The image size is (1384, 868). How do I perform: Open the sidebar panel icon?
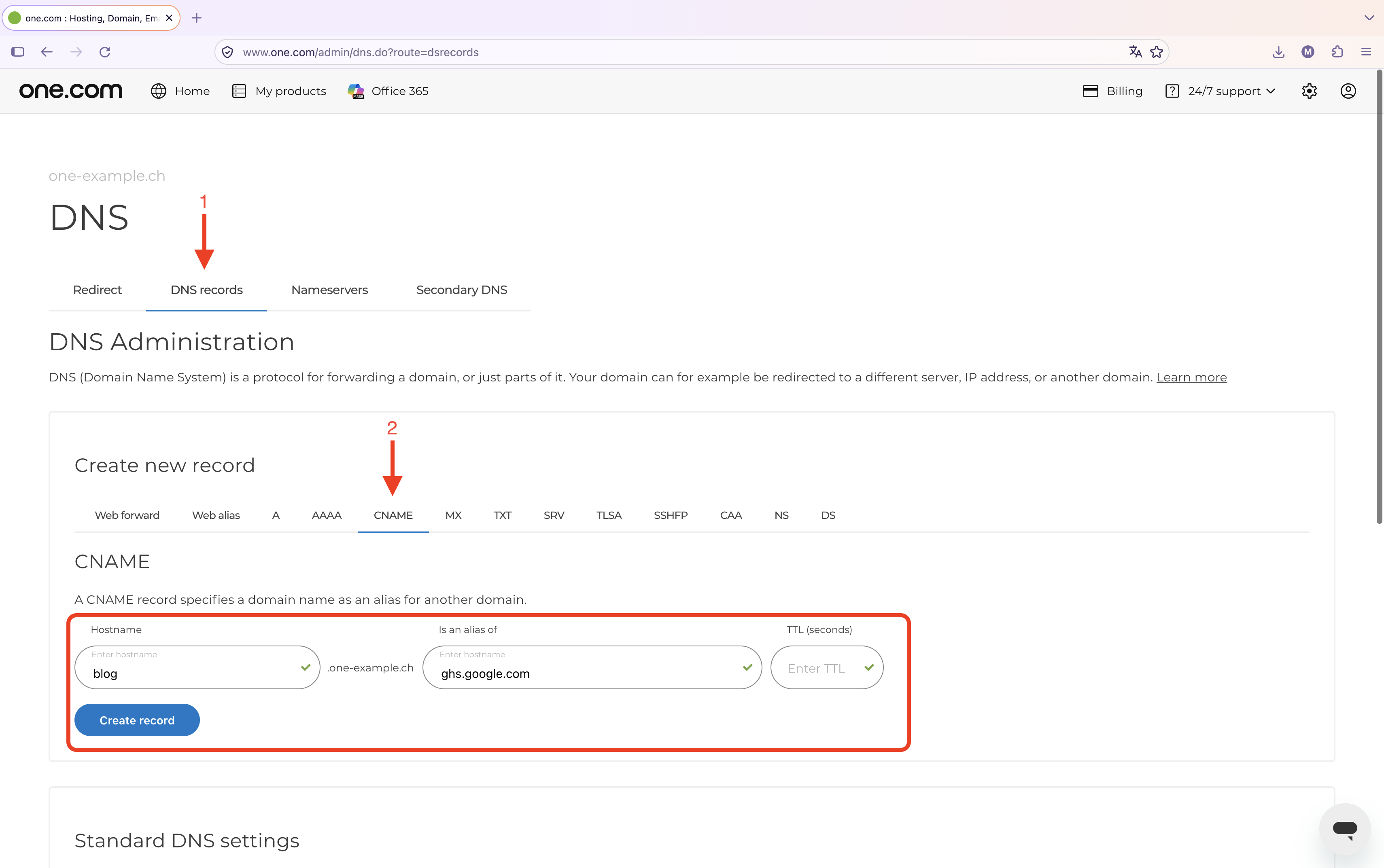18,52
